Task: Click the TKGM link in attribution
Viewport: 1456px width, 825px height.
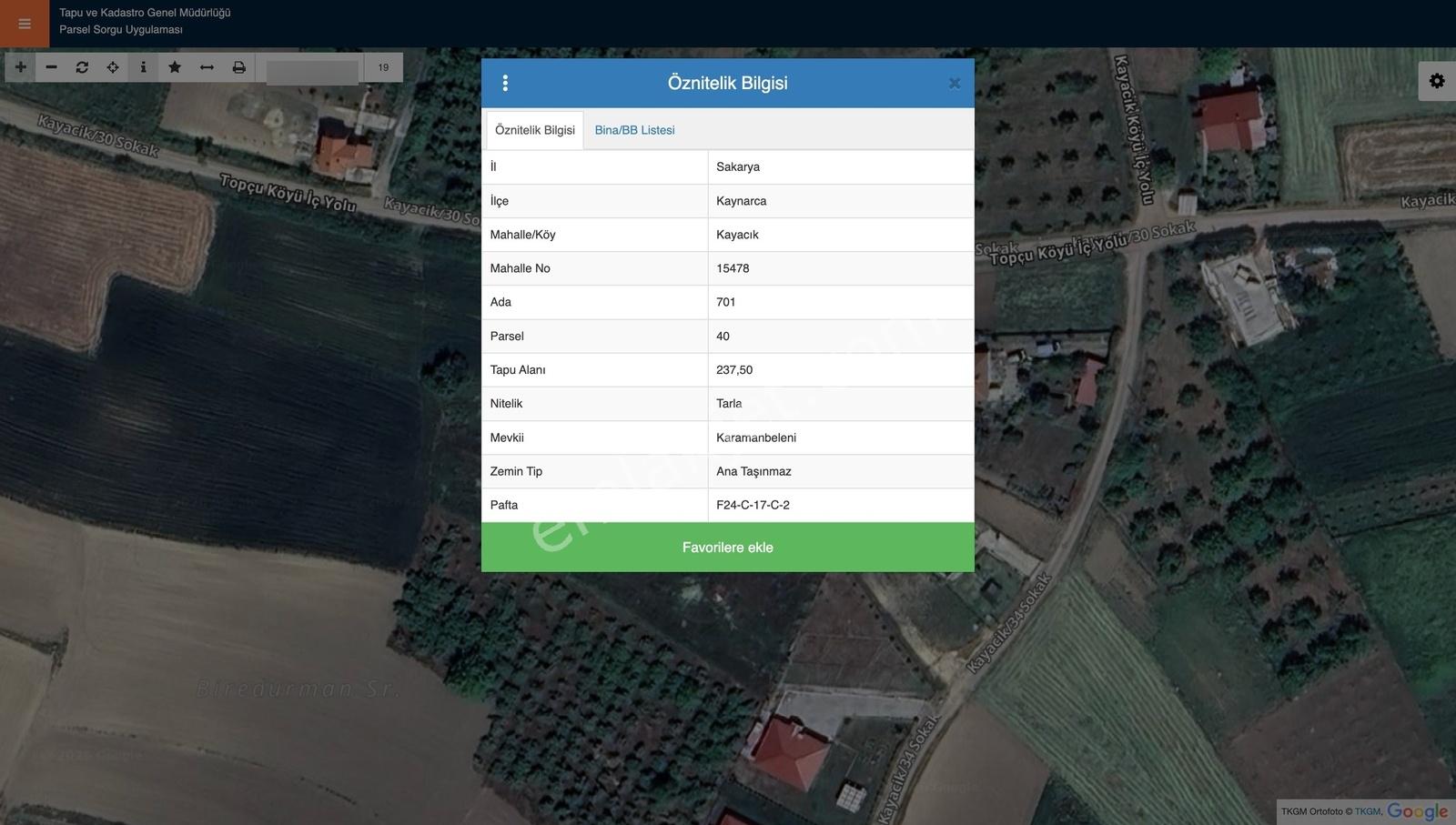Action: (1368, 811)
